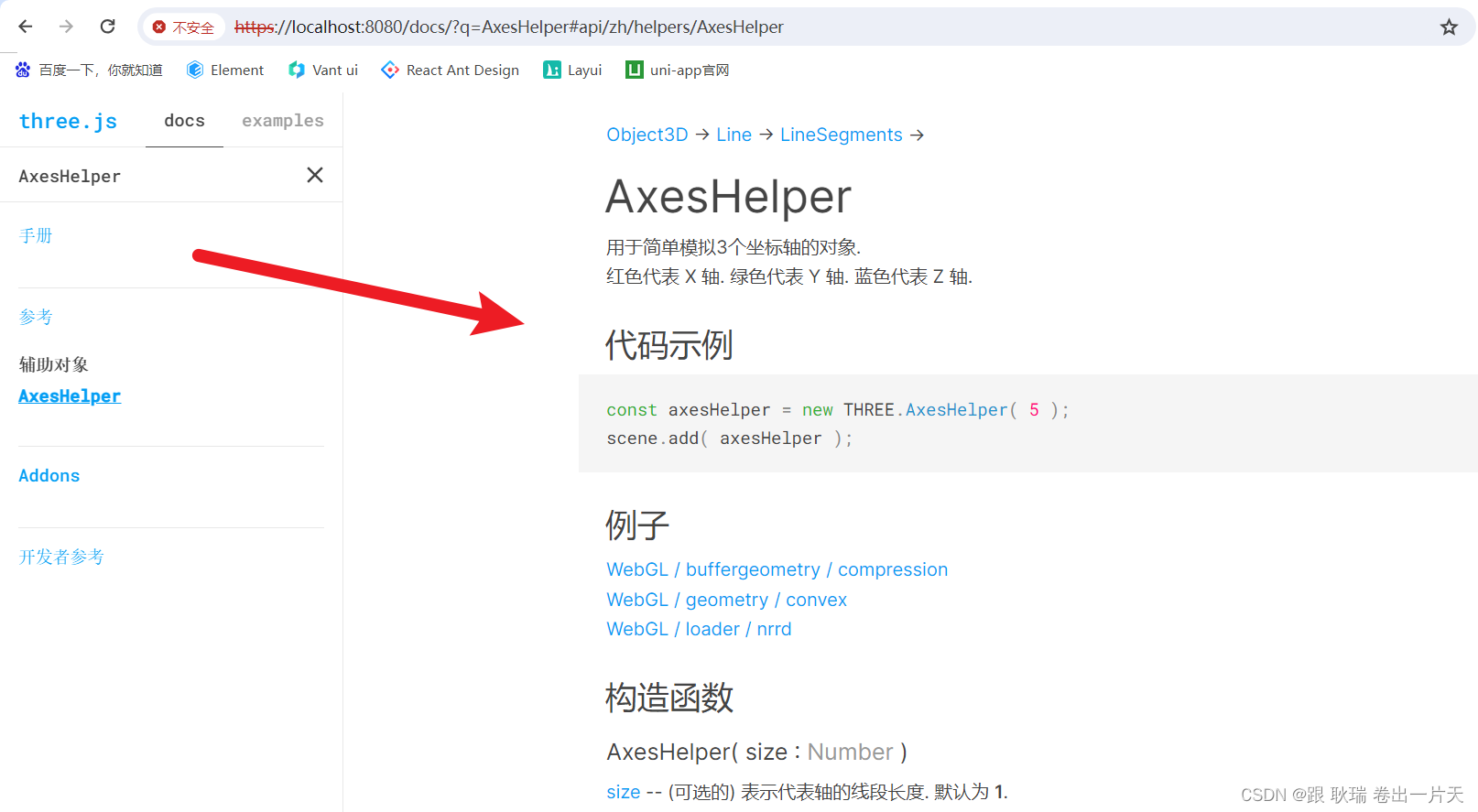Click the 代码示例 heading

pos(669,345)
